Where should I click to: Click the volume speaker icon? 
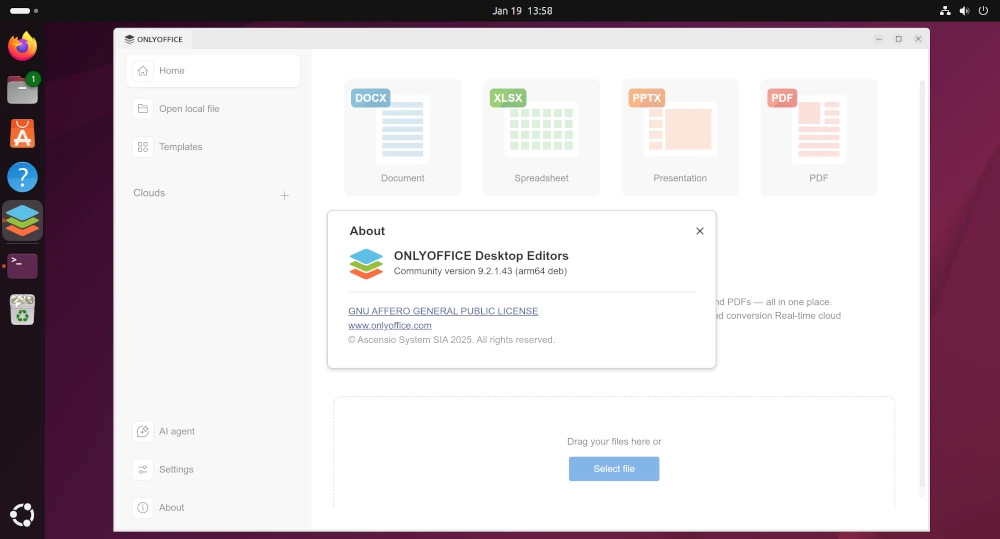point(964,11)
